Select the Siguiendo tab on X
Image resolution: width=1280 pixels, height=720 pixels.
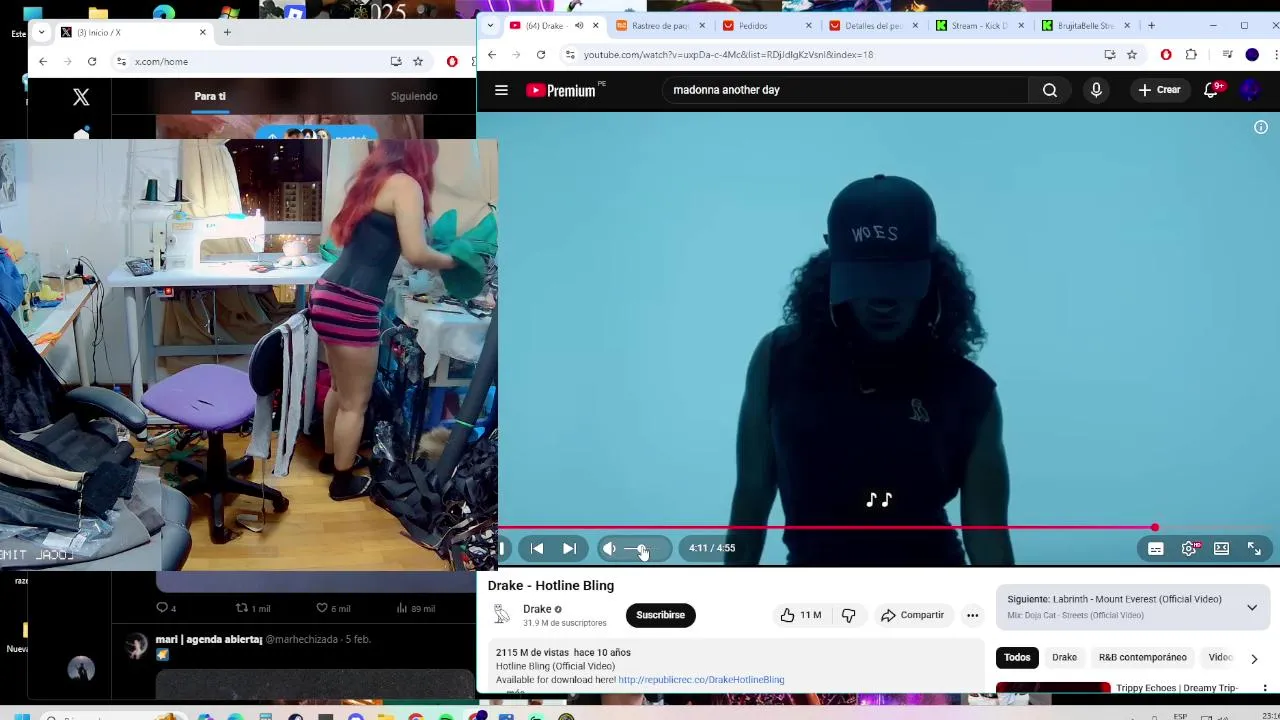pos(414,96)
